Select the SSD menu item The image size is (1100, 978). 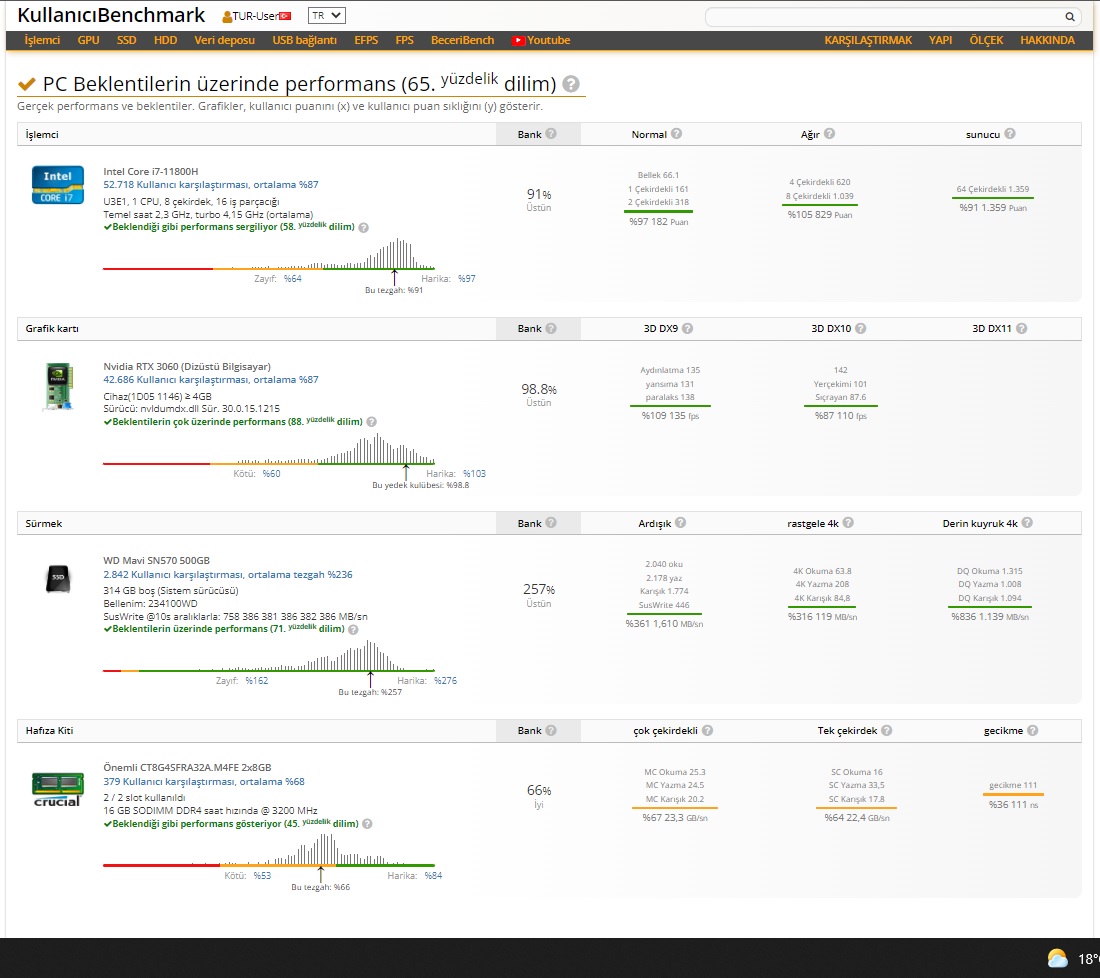point(126,41)
